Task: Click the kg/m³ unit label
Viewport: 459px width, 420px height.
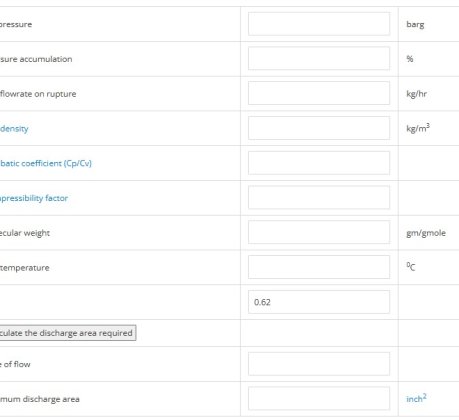Action: pyautogui.click(x=418, y=128)
